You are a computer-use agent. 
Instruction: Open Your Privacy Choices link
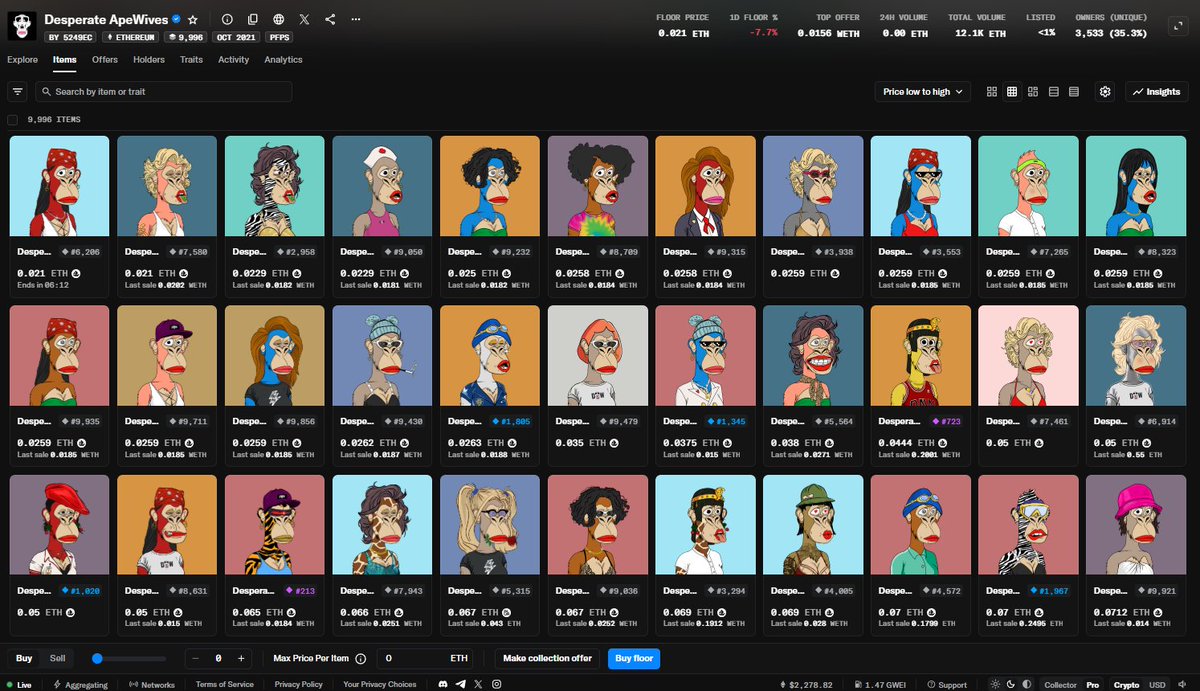[x=380, y=685]
